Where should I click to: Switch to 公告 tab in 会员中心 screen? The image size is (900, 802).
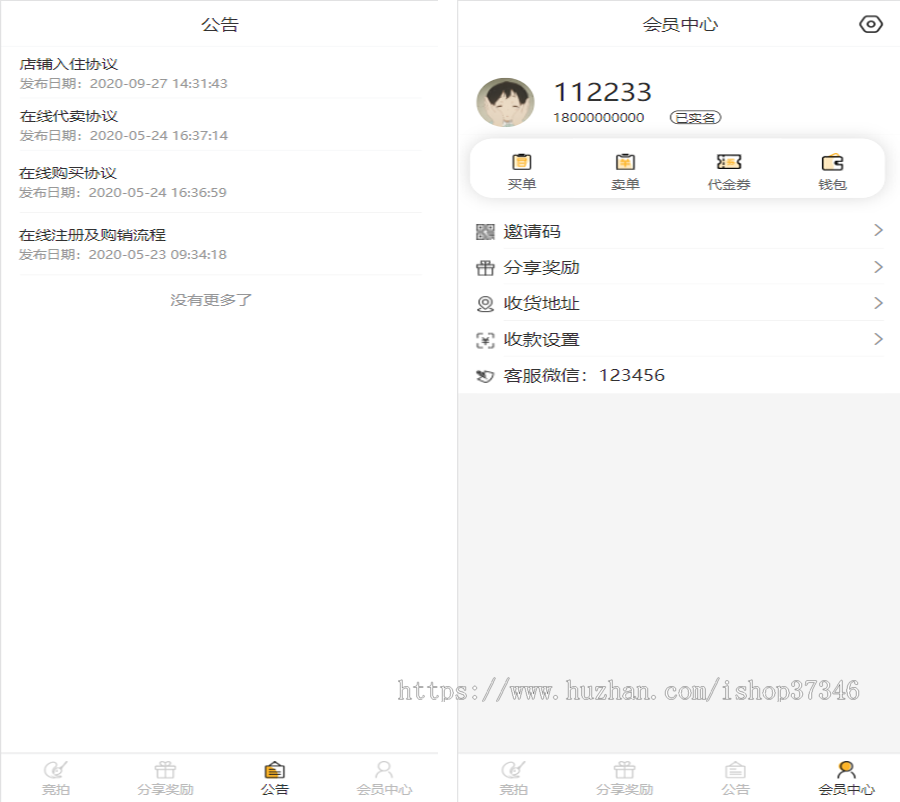735,778
